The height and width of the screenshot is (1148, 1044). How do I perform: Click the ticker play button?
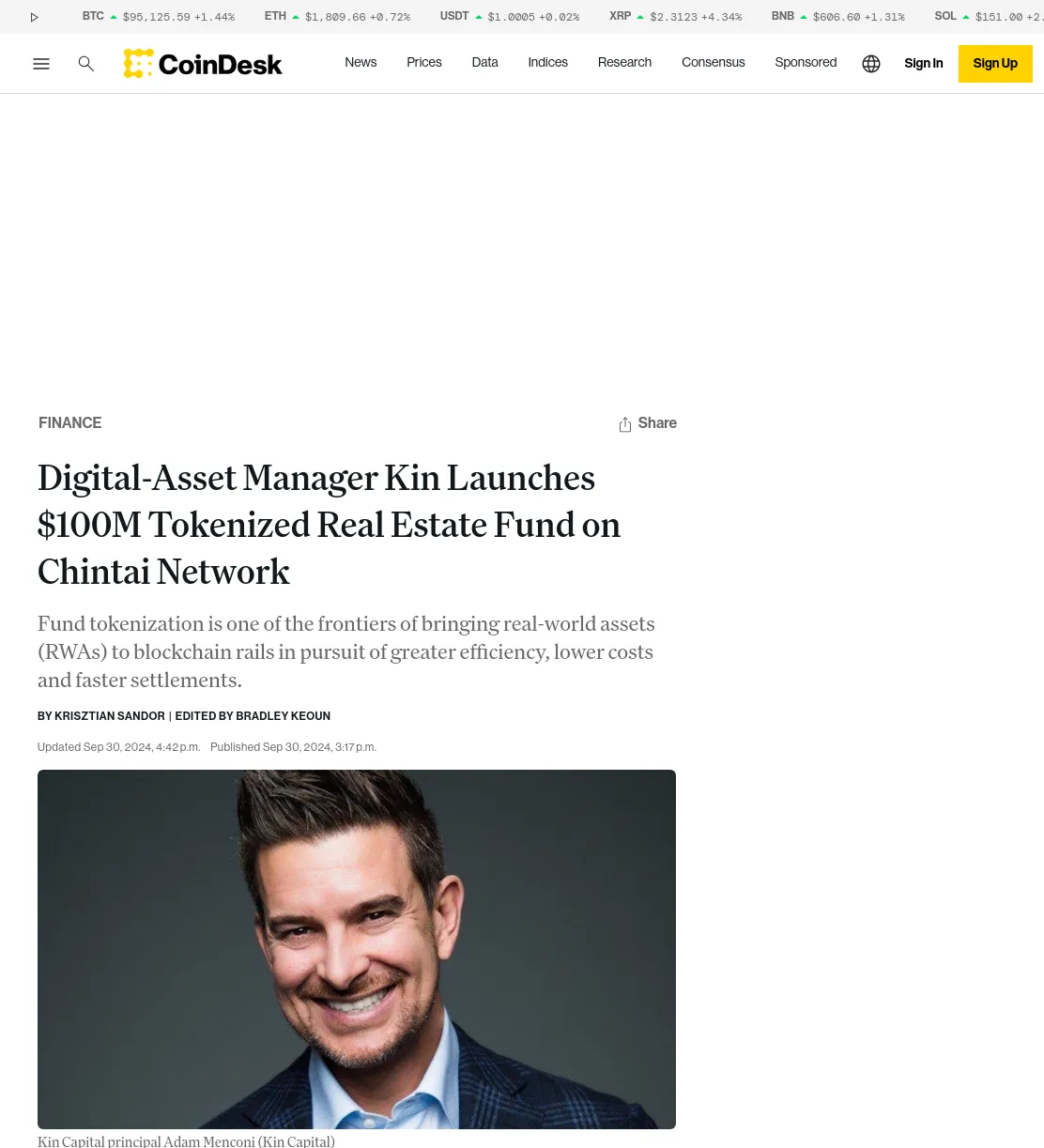(x=35, y=17)
